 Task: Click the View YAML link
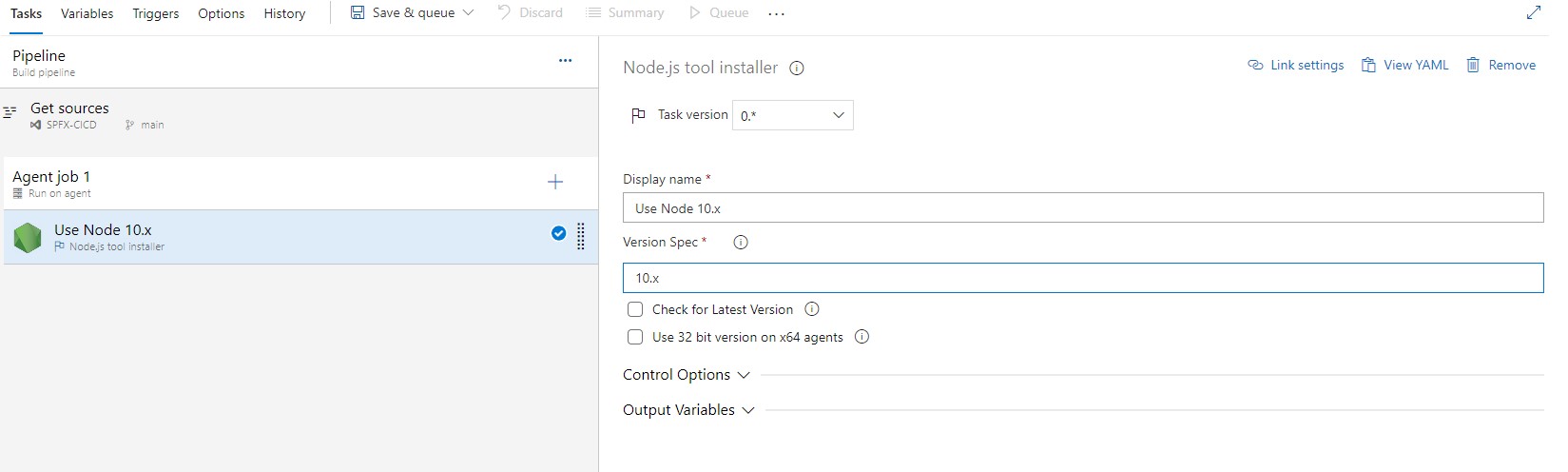pos(1404,65)
